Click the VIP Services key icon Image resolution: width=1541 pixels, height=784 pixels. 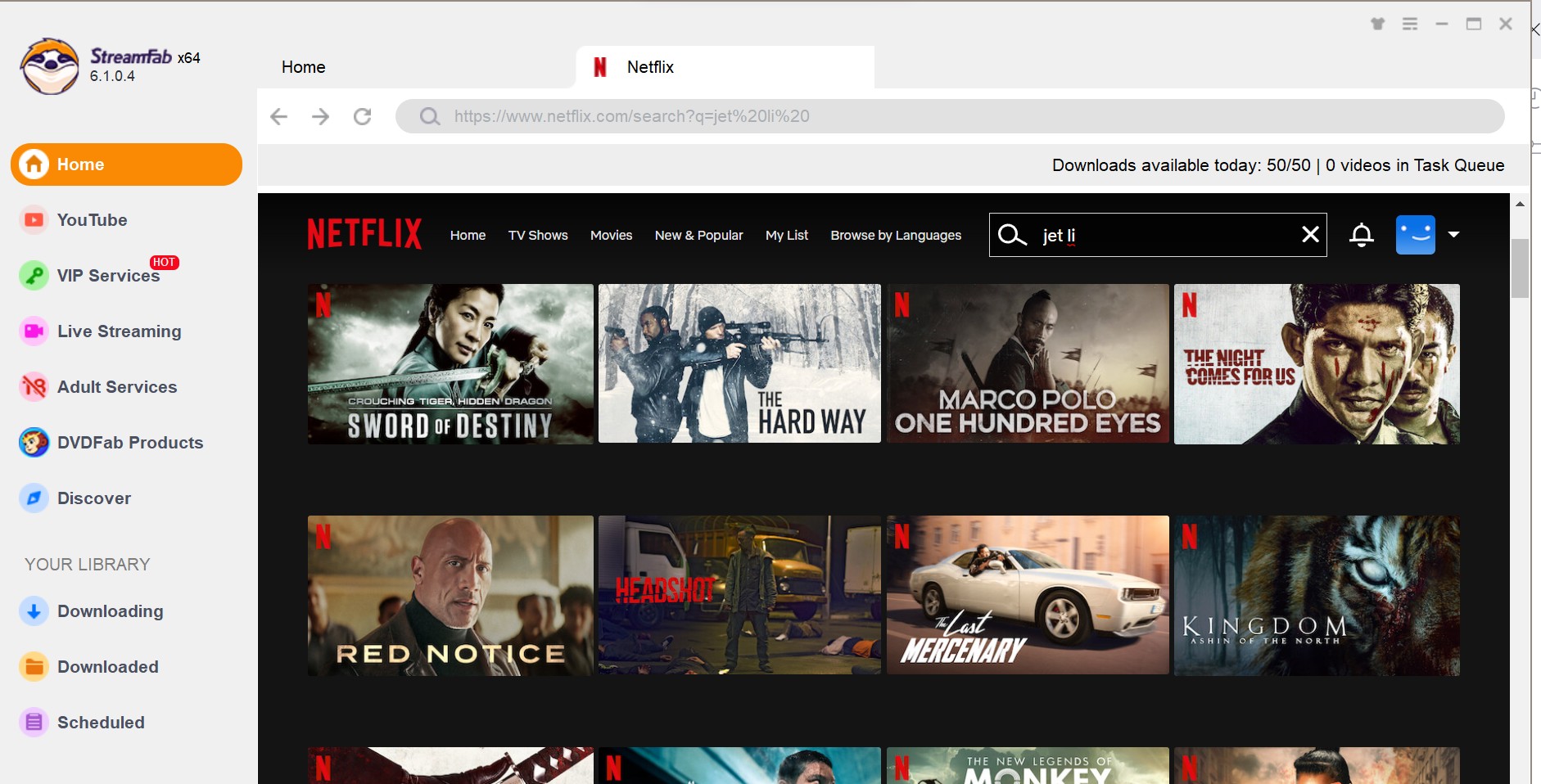34,276
